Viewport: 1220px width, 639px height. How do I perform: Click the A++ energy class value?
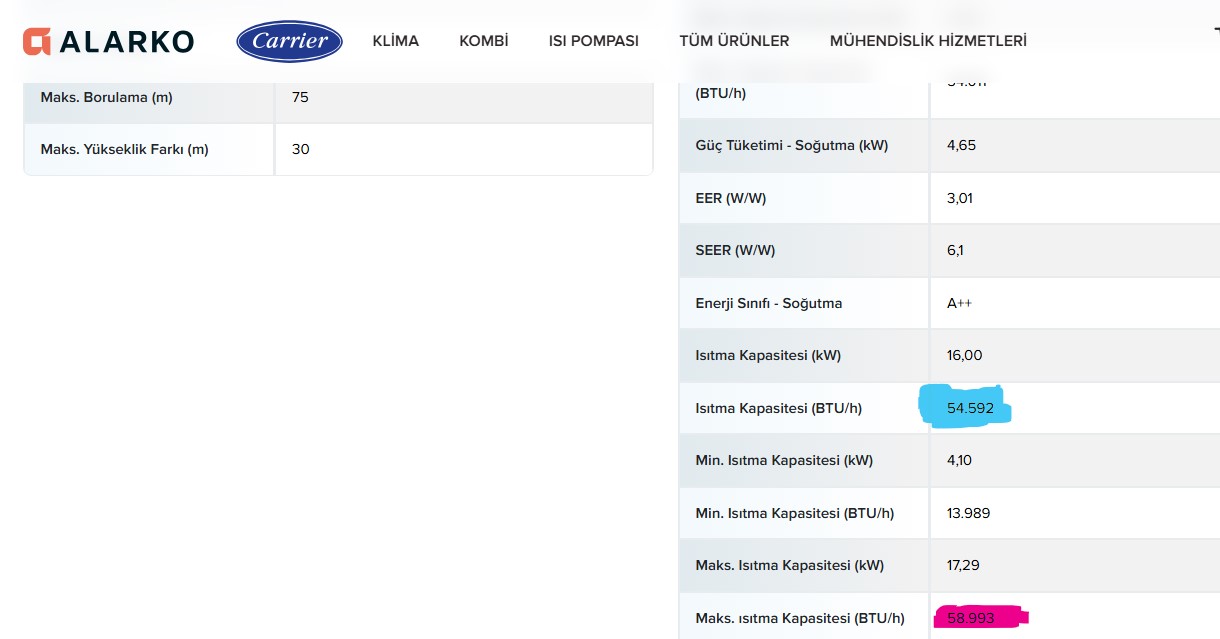(x=959, y=303)
